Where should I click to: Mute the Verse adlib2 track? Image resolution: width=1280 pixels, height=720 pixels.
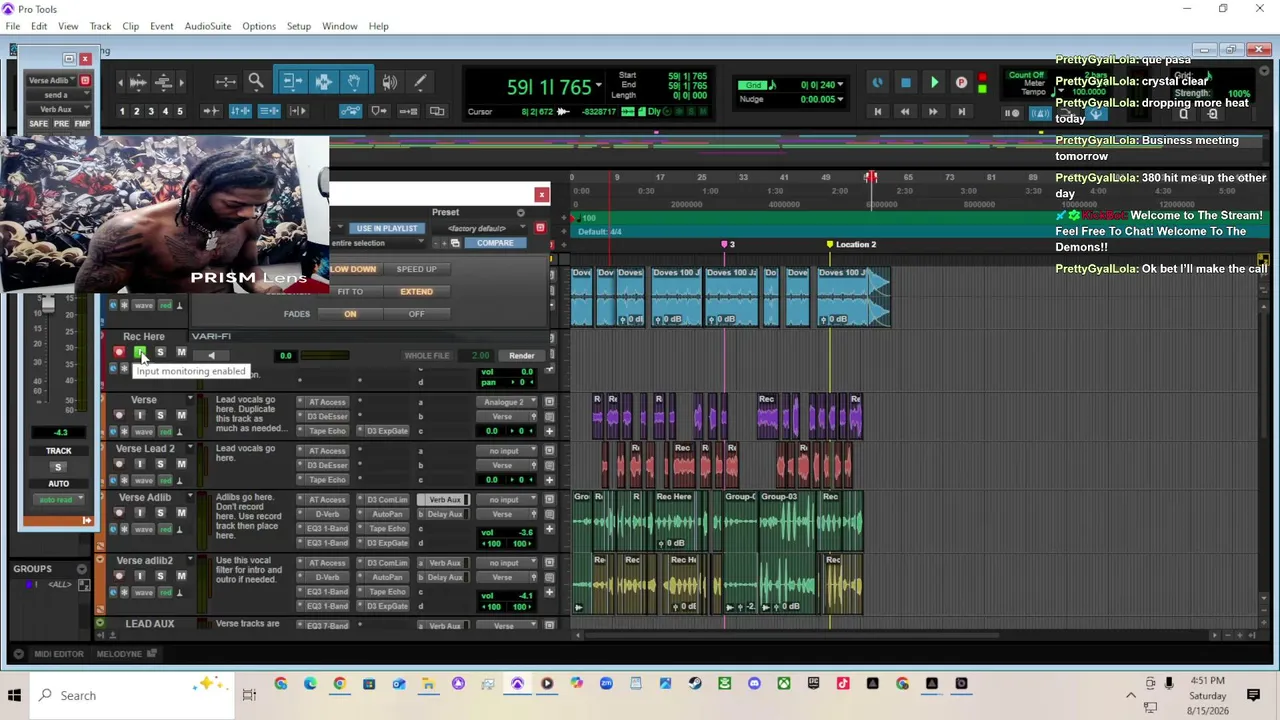click(x=181, y=576)
